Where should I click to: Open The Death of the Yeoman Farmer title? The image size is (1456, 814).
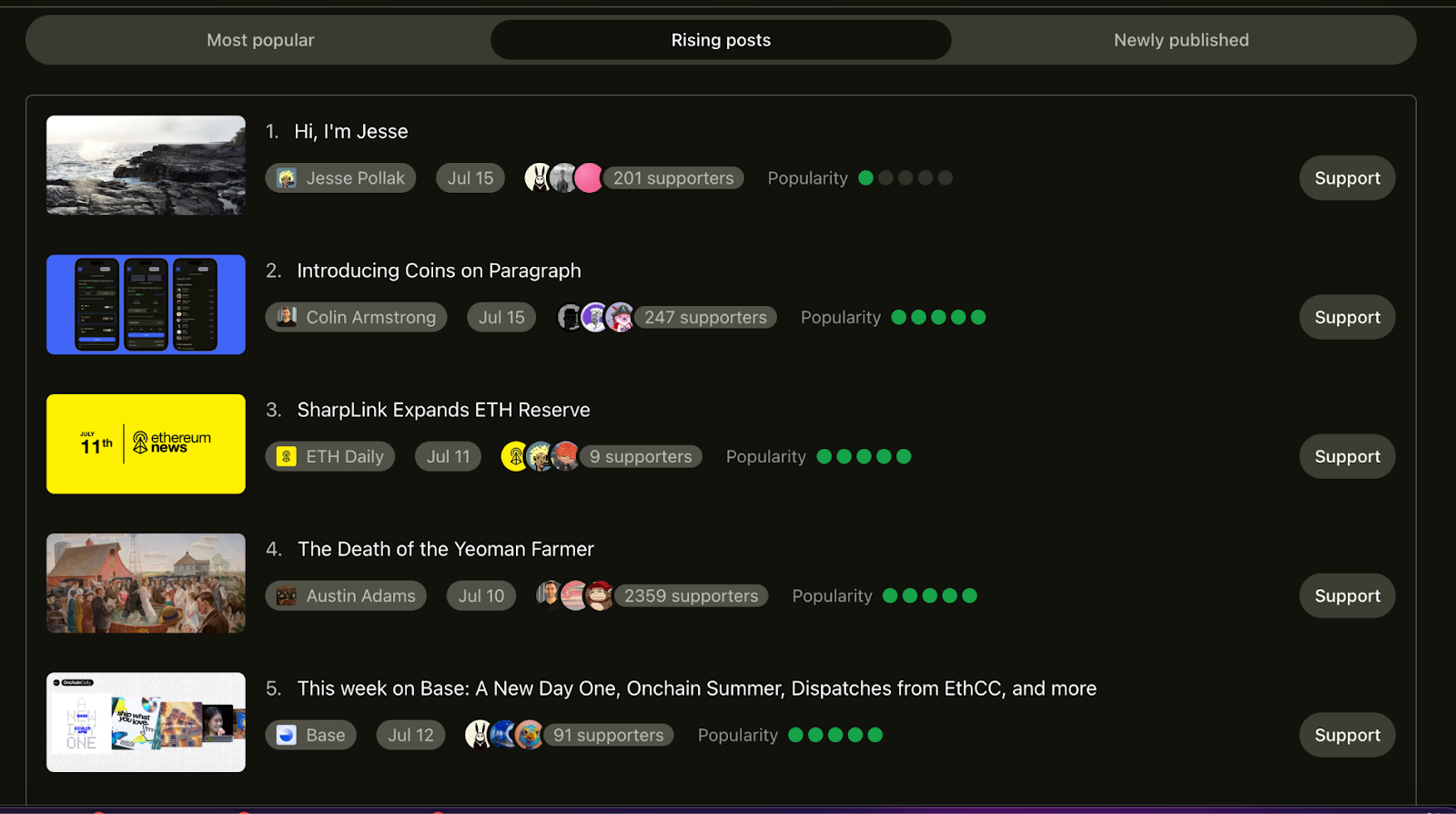(445, 549)
